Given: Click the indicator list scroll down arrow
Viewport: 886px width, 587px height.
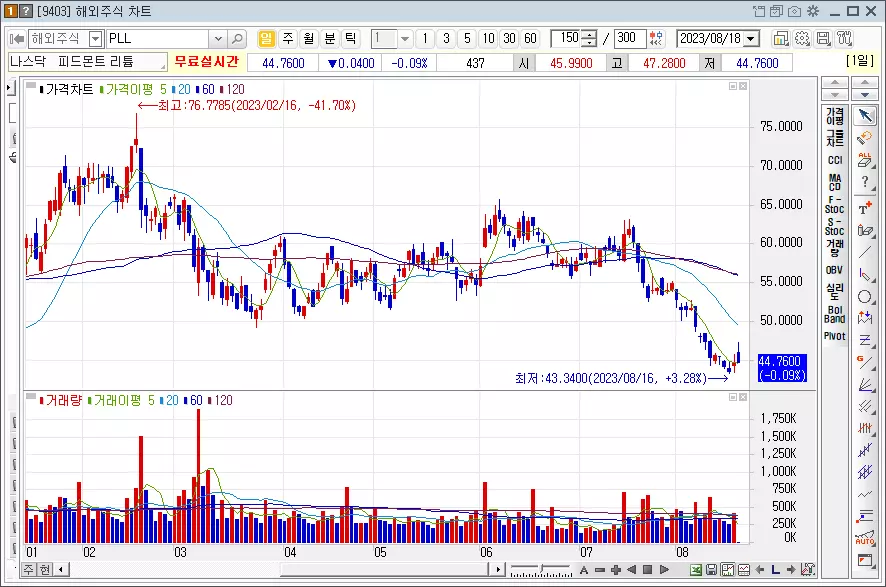Looking at the screenshot, I should tap(835, 94).
